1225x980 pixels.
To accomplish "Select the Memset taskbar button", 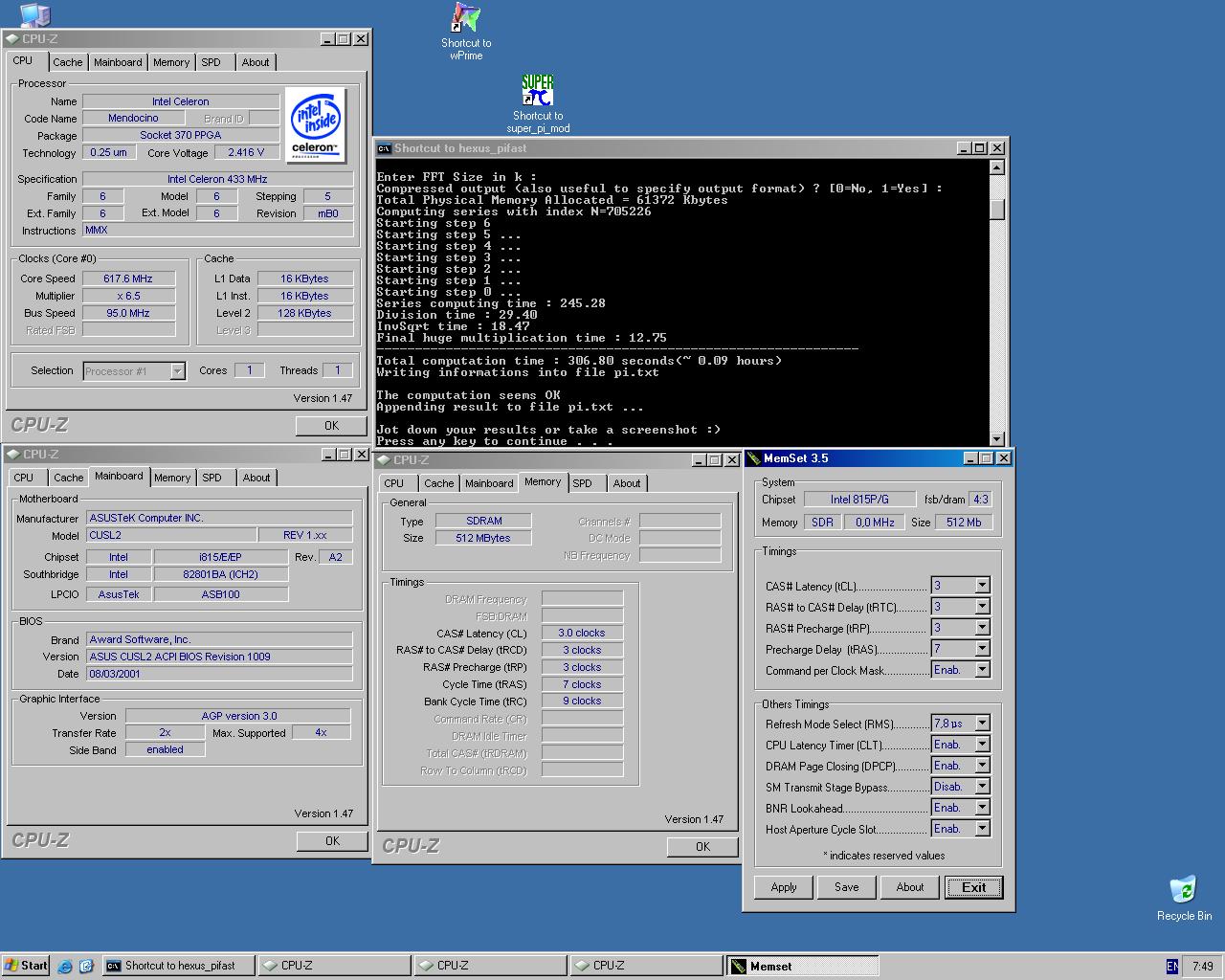I will 802,967.
